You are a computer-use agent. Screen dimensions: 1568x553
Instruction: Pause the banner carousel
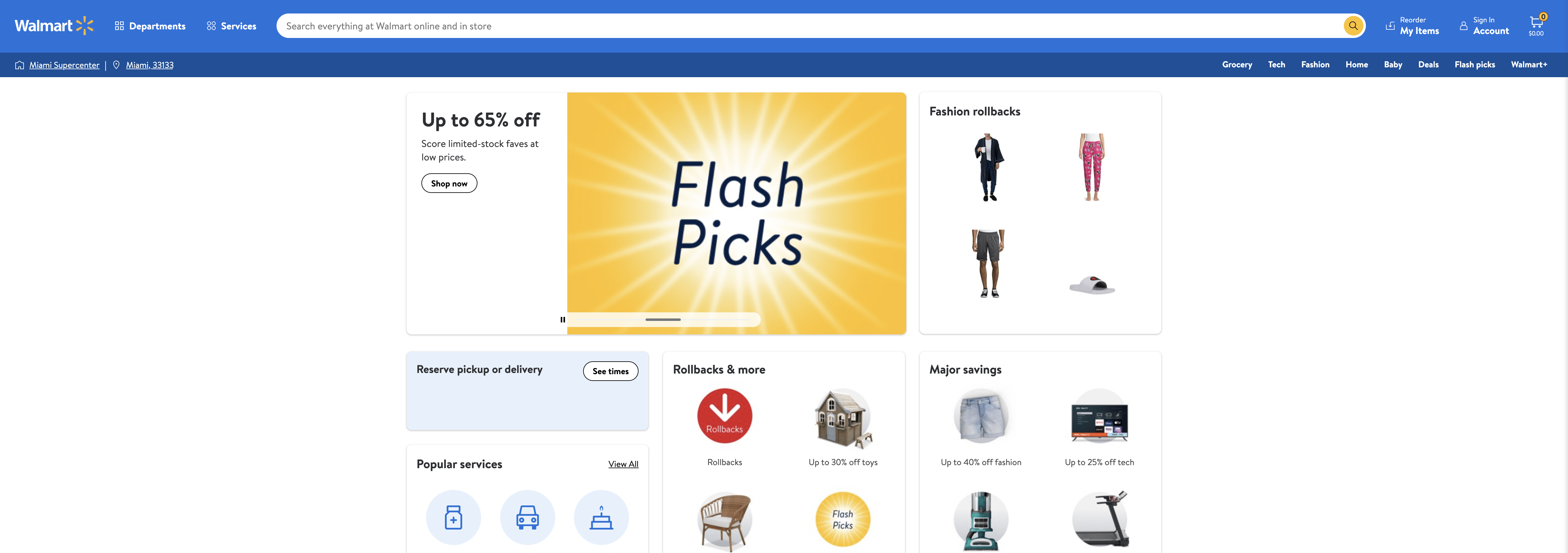click(563, 319)
